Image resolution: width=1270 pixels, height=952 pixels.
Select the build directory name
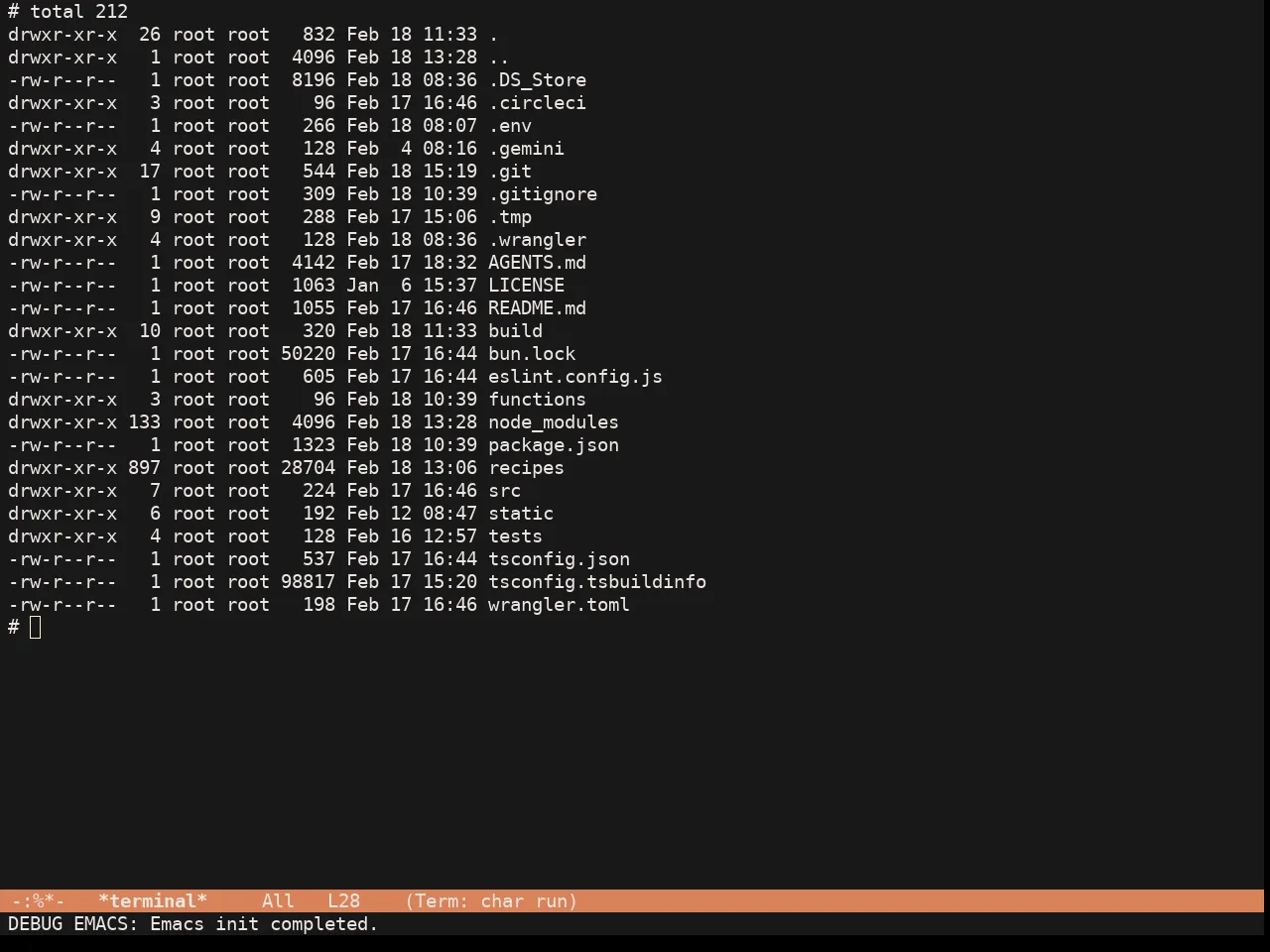coord(515,331)
